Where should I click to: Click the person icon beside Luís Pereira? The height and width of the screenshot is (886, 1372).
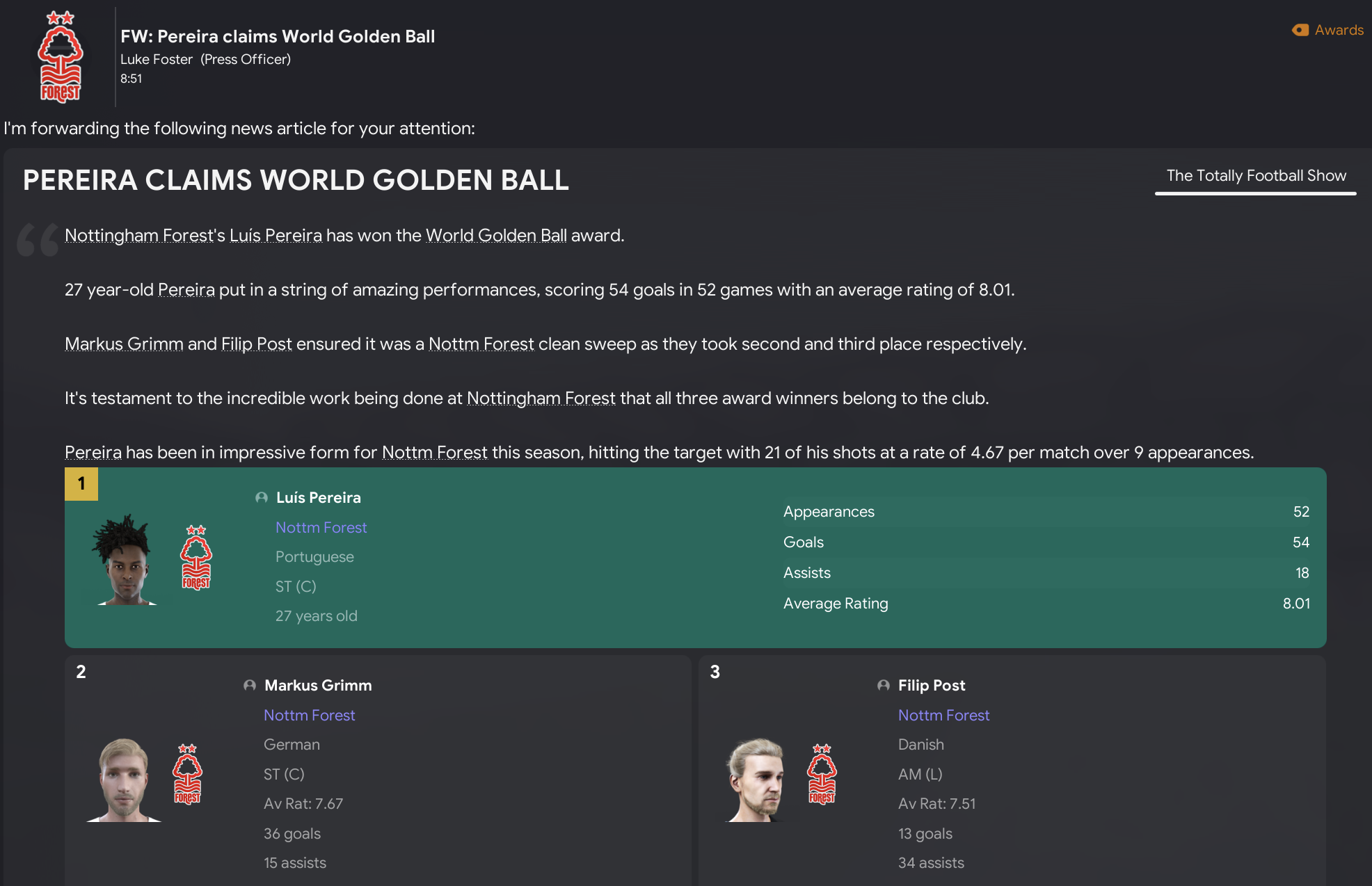click(x=262, y=497)
